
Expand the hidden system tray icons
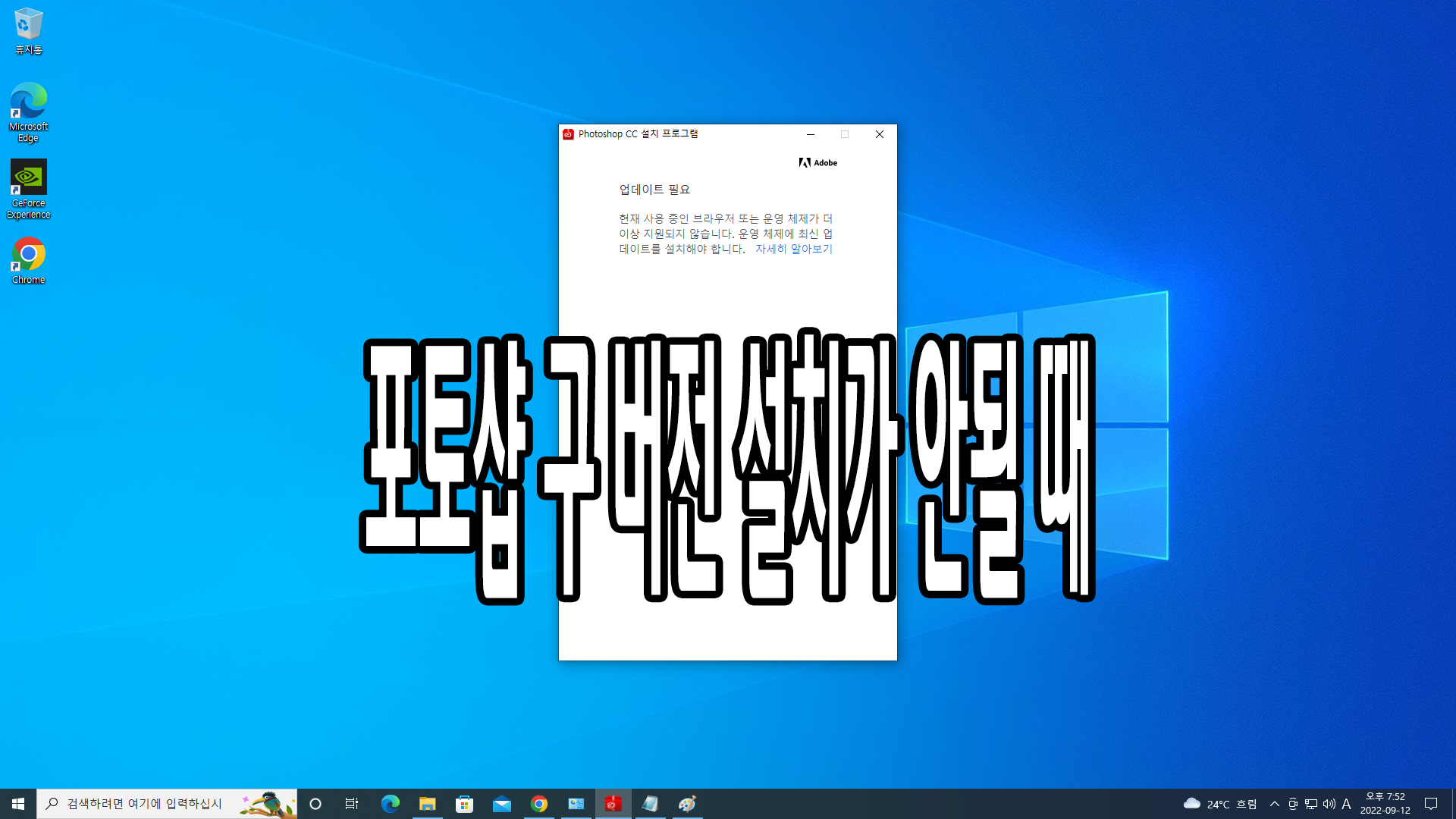(1274, 804)
